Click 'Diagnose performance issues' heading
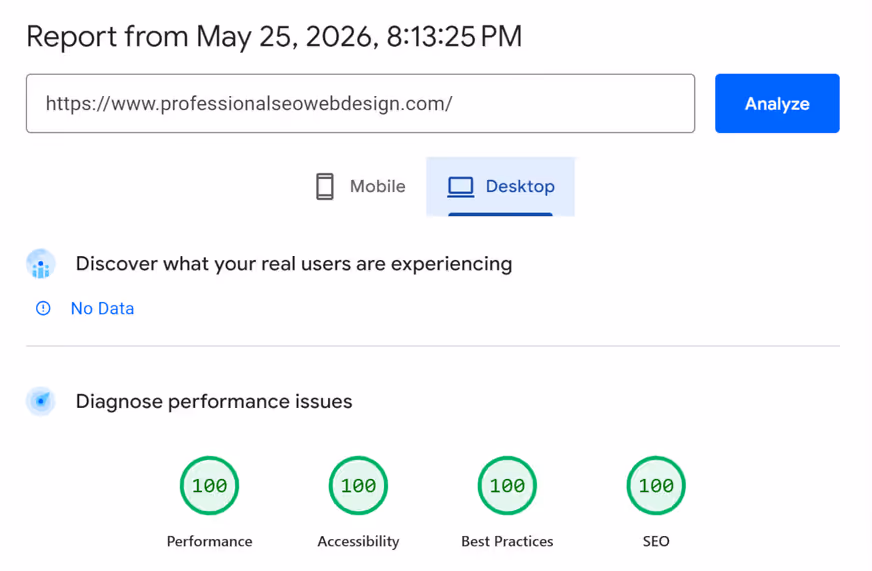 coord(214,401)
